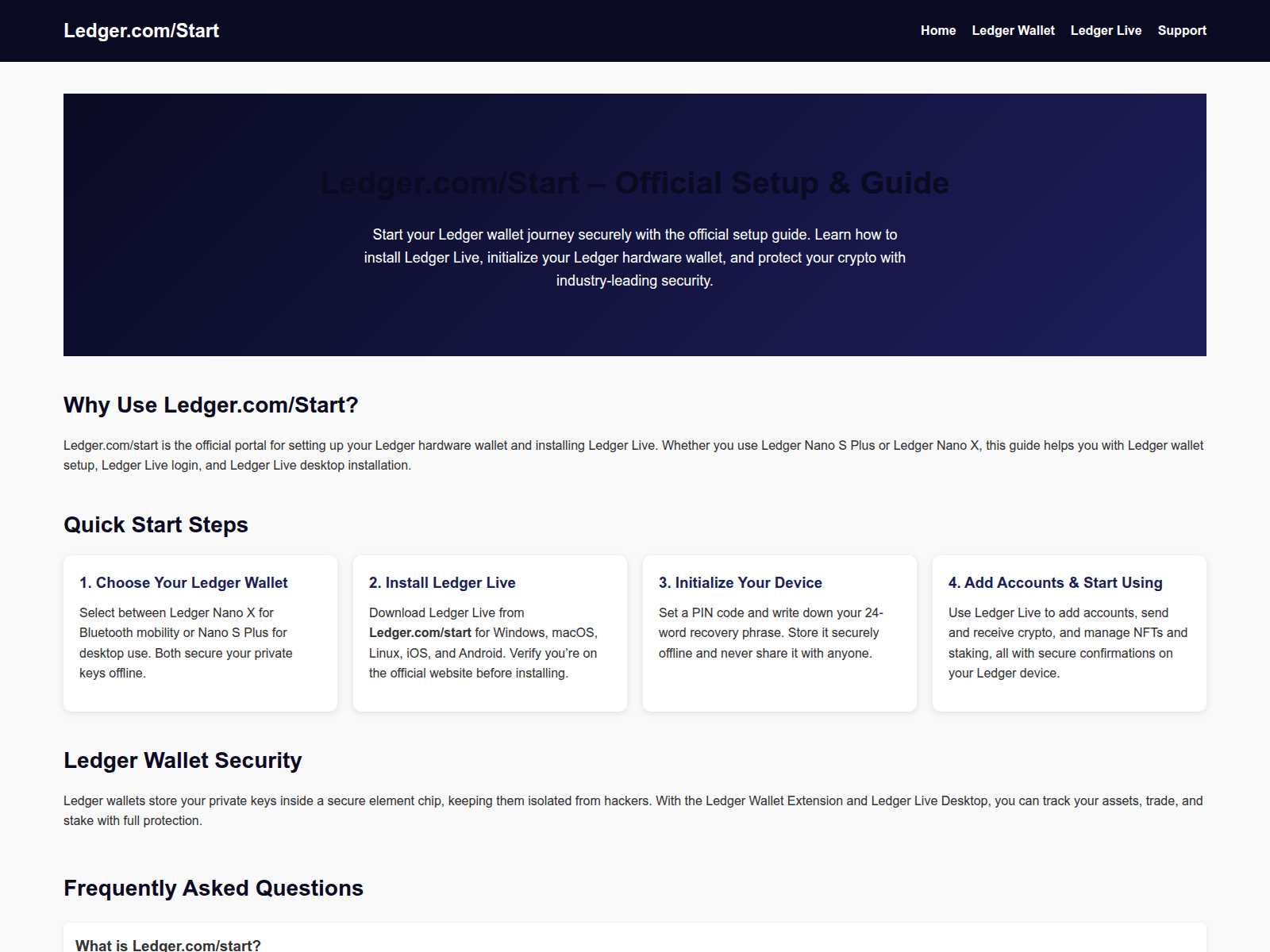Click the 'Ledger Wallet Security' heading
1270x952 pixels.
coord(183,761)
